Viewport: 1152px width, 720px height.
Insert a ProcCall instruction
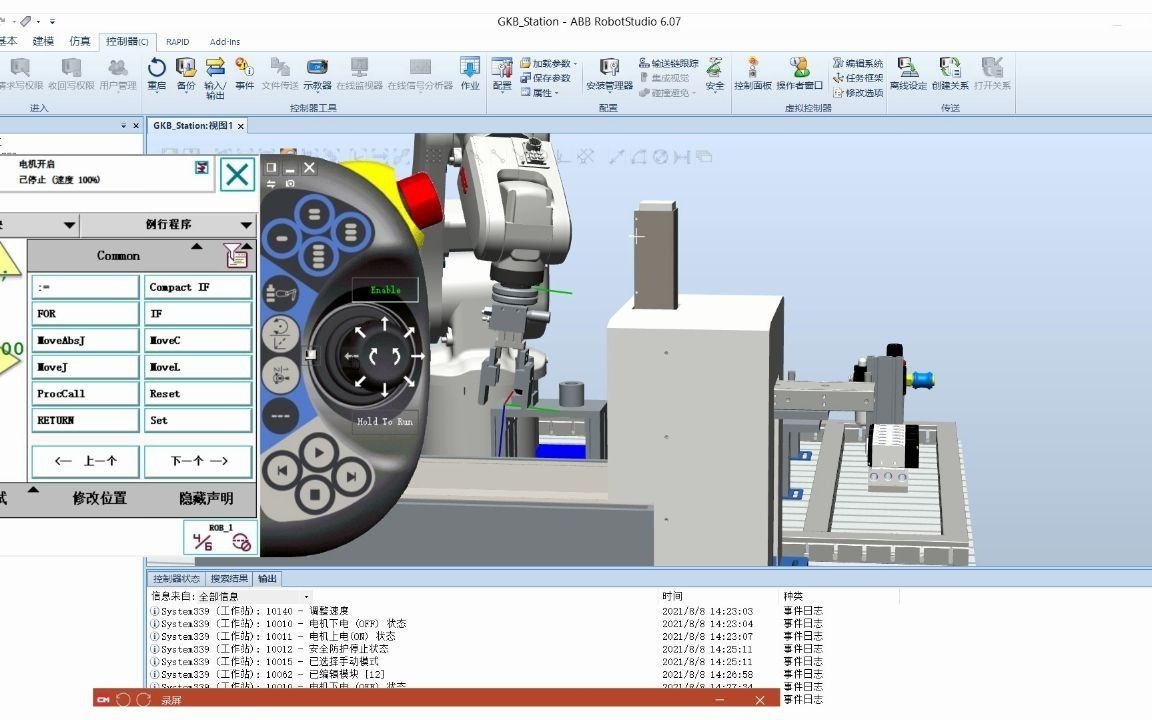pos(85,393)
